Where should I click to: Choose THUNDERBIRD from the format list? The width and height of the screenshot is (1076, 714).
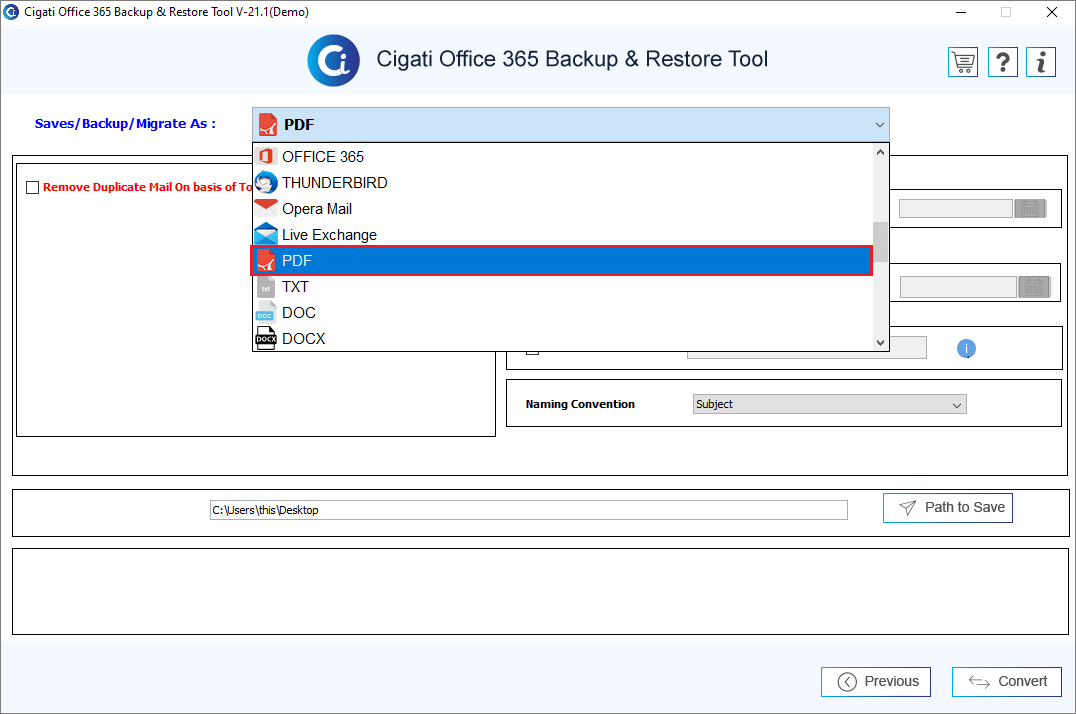563,183
